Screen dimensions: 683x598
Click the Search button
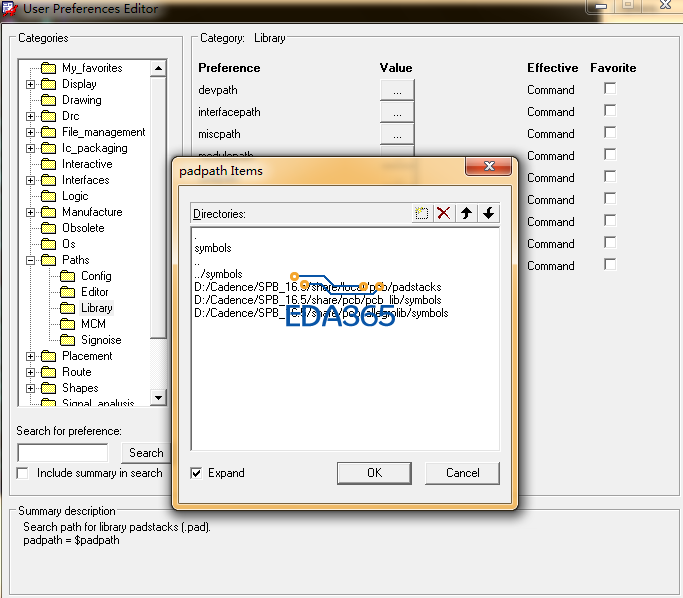[x=146, y=453]
